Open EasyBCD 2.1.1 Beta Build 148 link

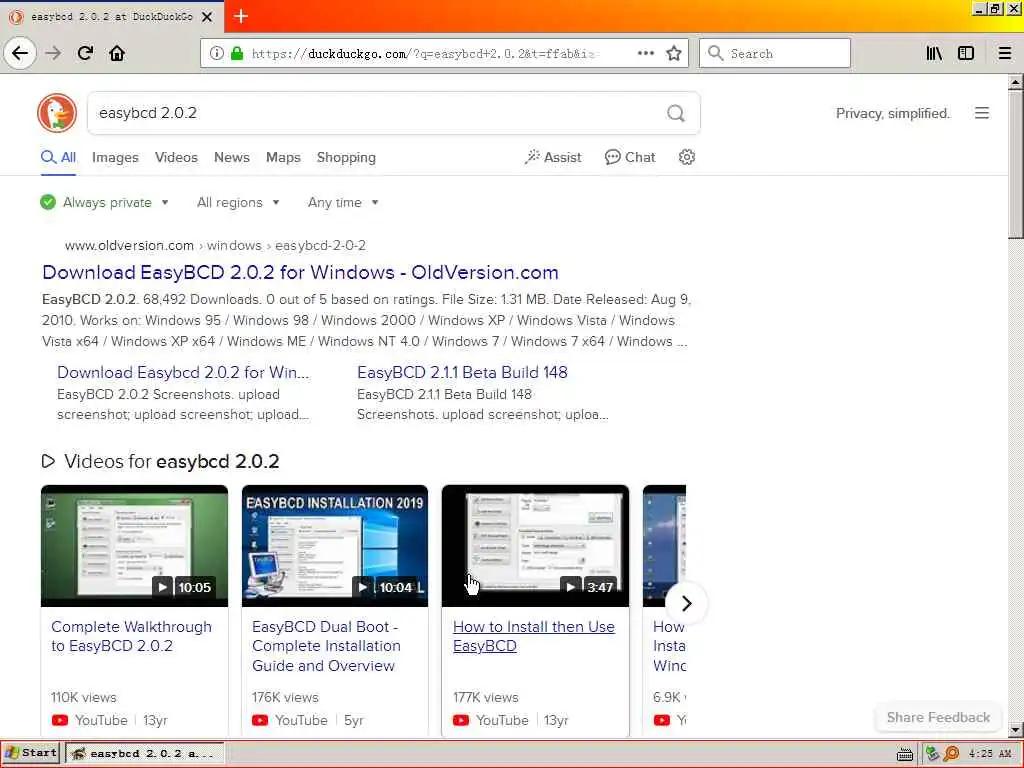462,372
